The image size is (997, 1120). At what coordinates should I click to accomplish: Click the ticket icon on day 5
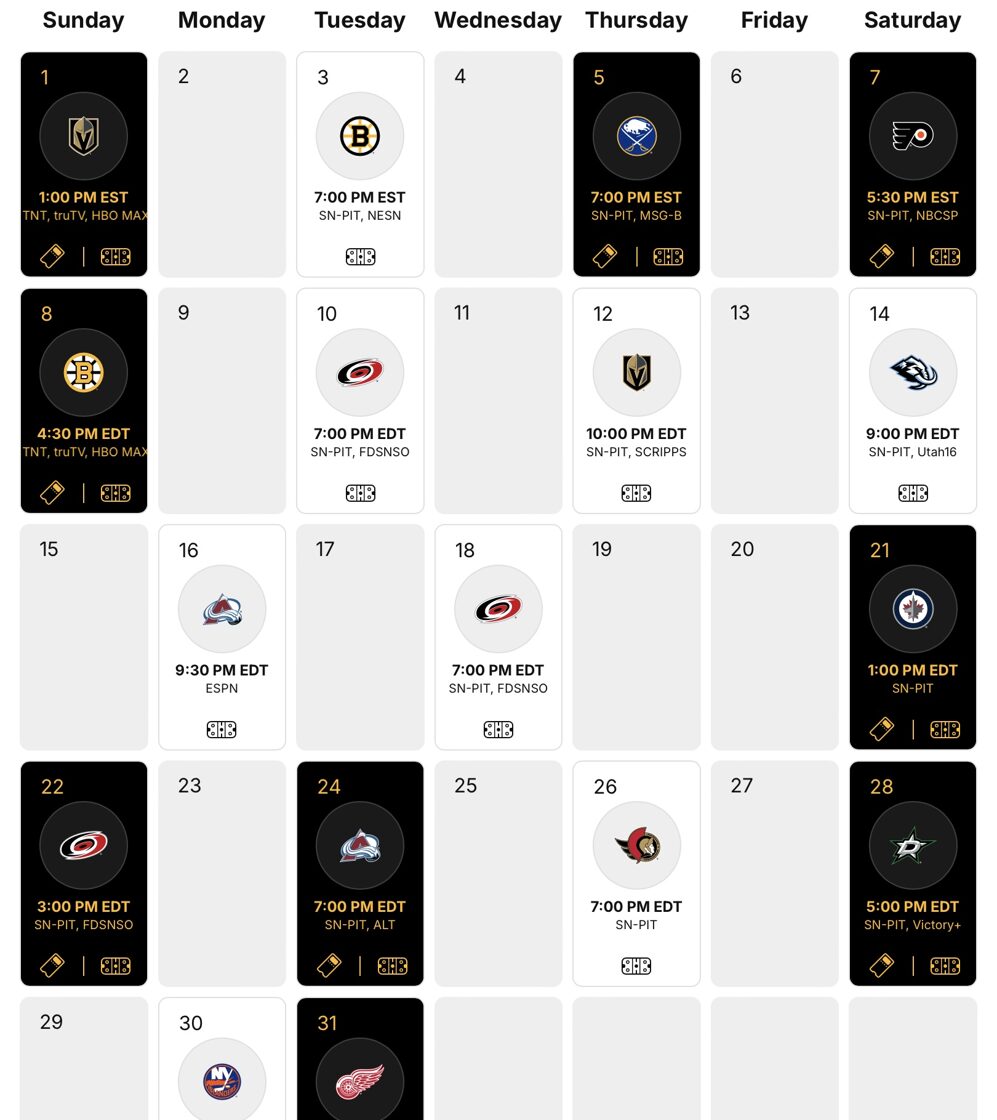click(605, 257)
